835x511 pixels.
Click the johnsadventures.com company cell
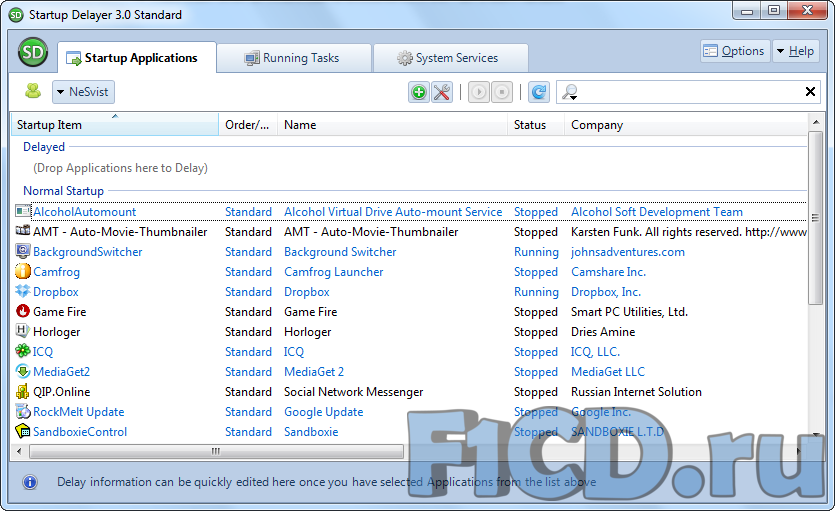coord(628,252)
